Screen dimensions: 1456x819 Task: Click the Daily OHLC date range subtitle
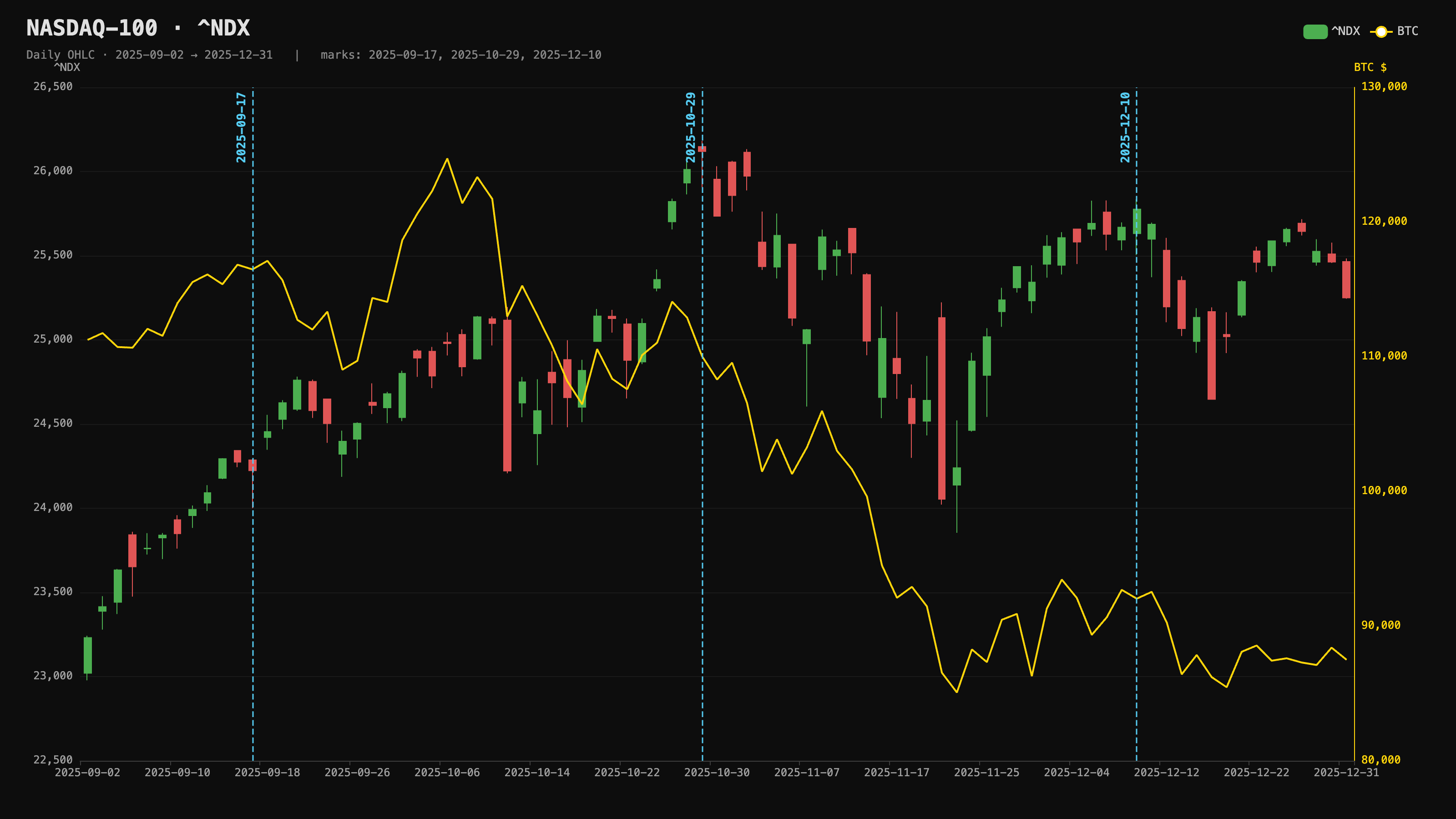point(149,55)
